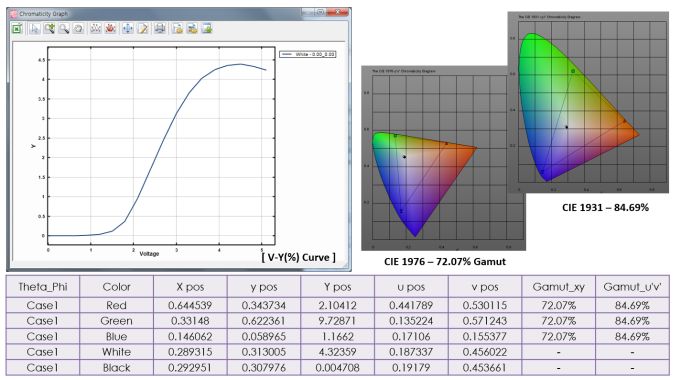Click the value 0.058965 in the Blue row
Image resolution: width=693 pixels, height=380 pixels.
[264, 337]
